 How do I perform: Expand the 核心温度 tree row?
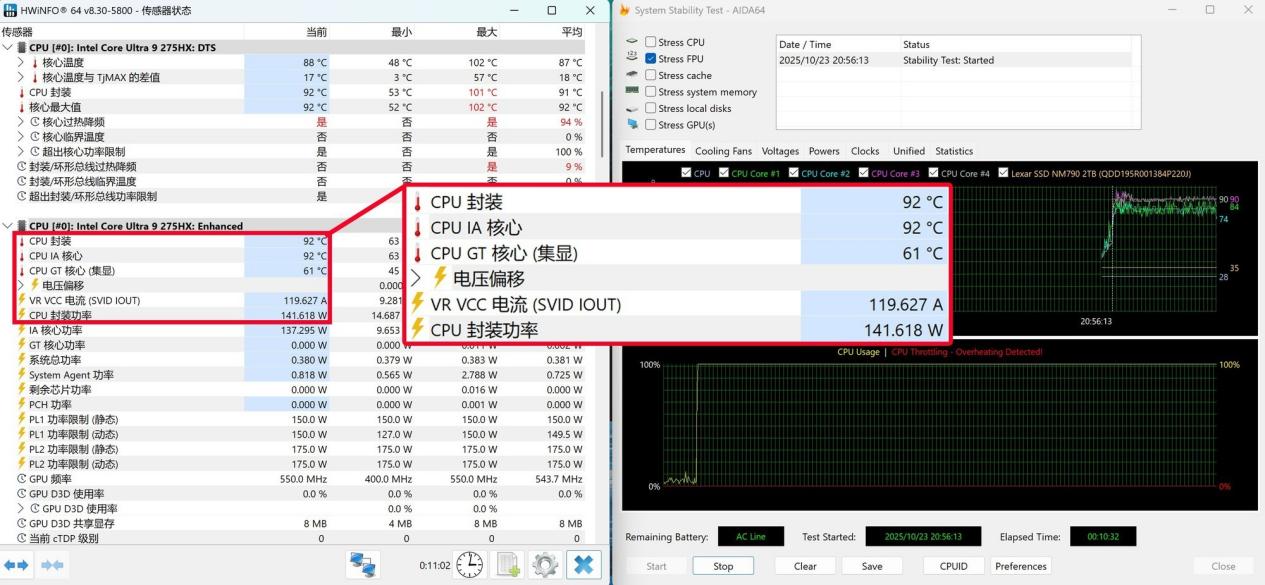(x=21, y=62)
